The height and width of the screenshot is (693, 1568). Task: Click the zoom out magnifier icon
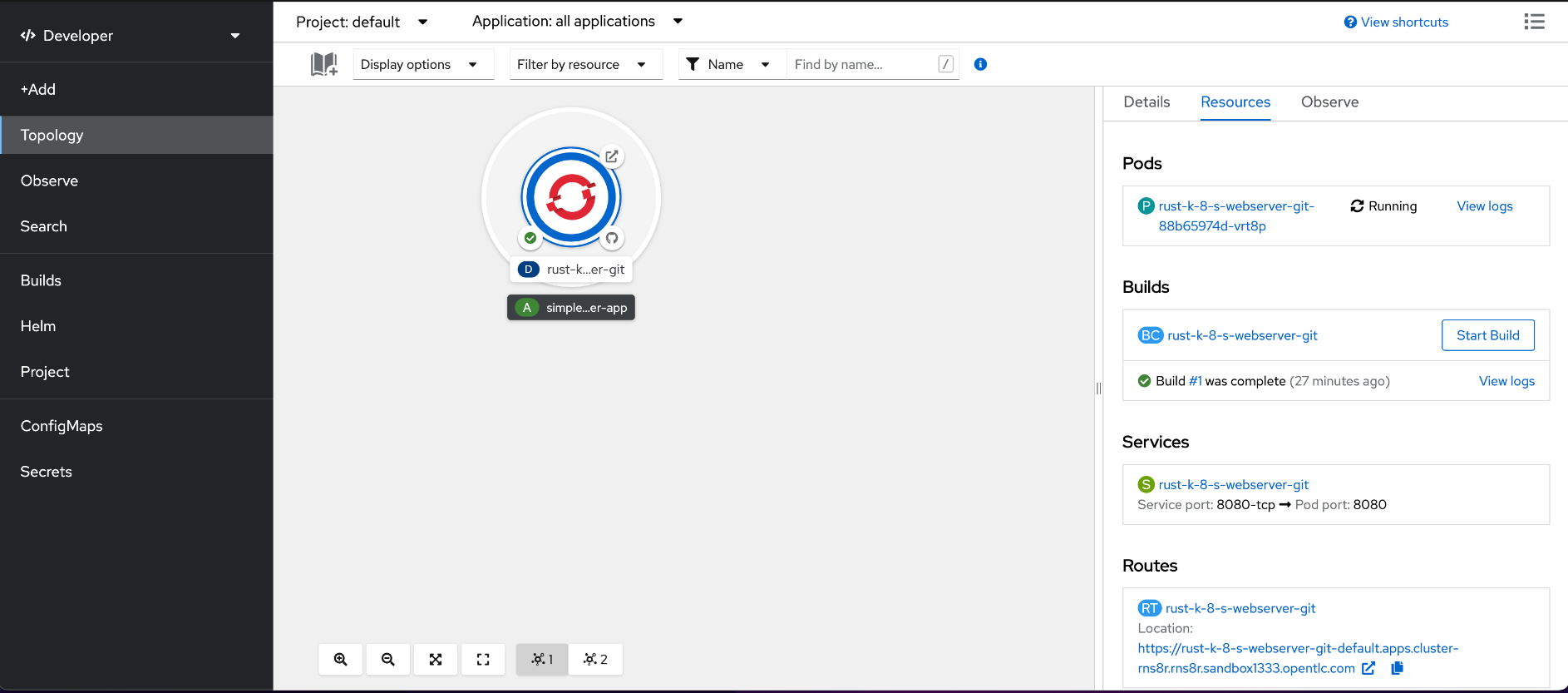(x=387, y=659)
